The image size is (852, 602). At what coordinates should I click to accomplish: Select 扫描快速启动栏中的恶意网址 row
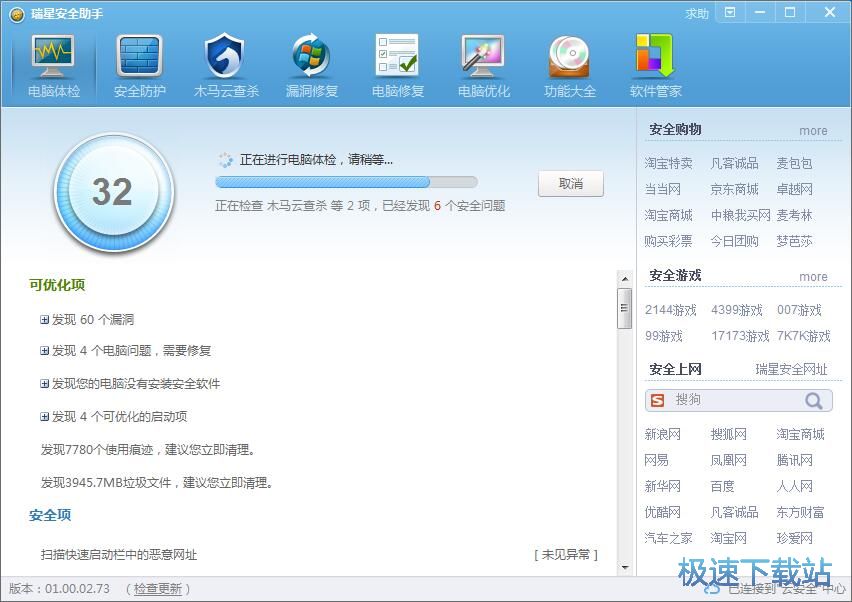pyautogui.click(x=118, y=555)
